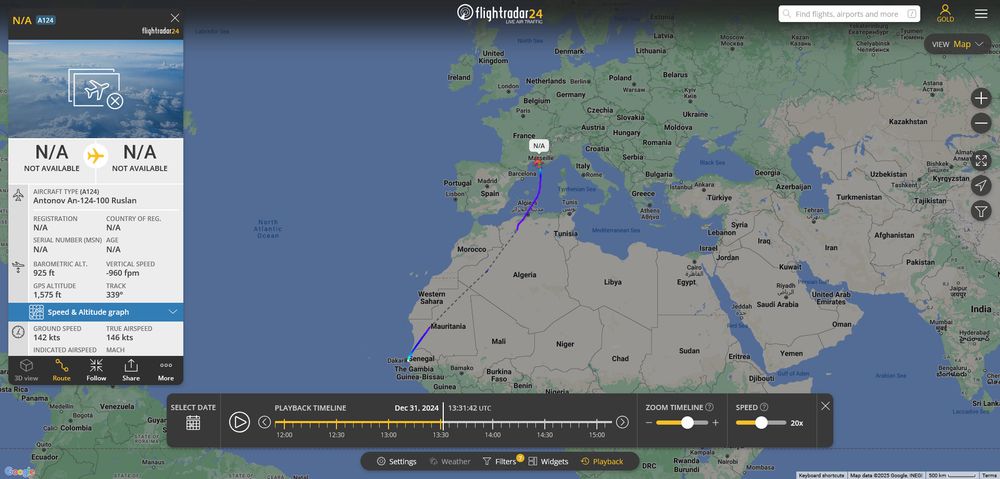The height and width of the screenshot is (479, 1000).
Task: Open the More options menu
Action: tap(166, 370)
